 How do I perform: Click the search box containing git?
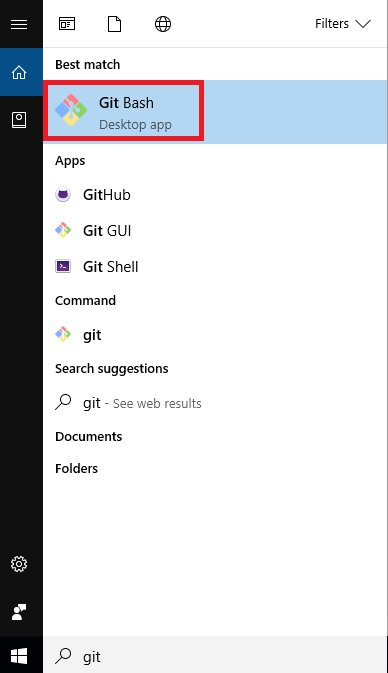(215, 655)
